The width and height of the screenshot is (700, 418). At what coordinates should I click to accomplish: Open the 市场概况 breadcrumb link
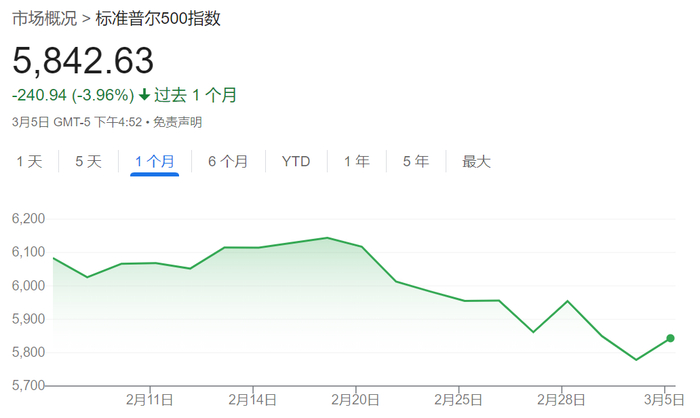pyautogui.click(x=44, y=19)
